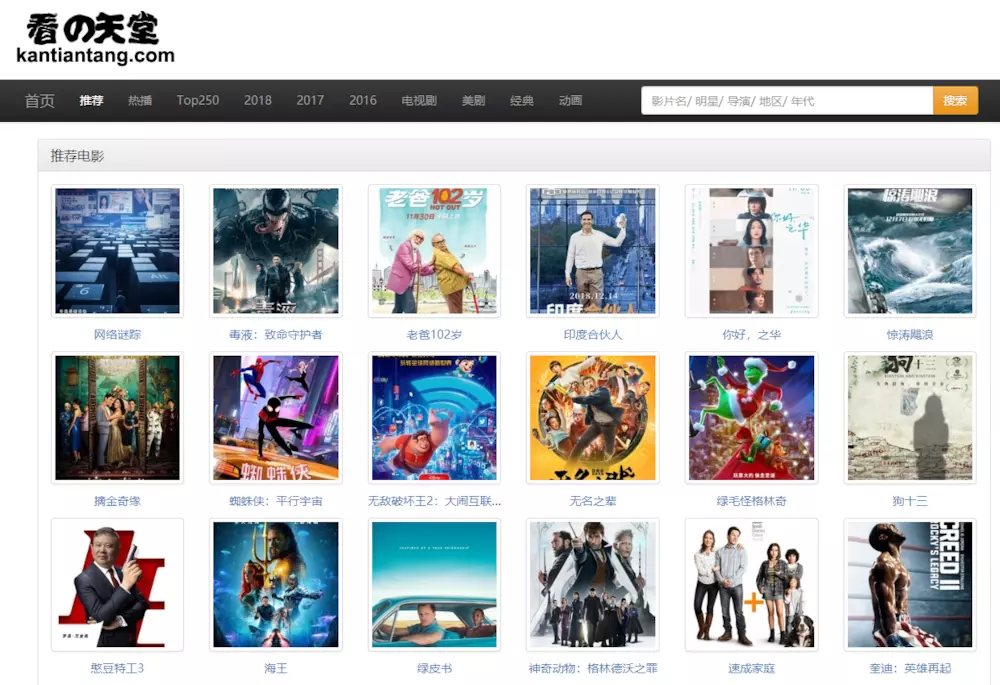Click the 速成家庭 title link

pos(751,668)
